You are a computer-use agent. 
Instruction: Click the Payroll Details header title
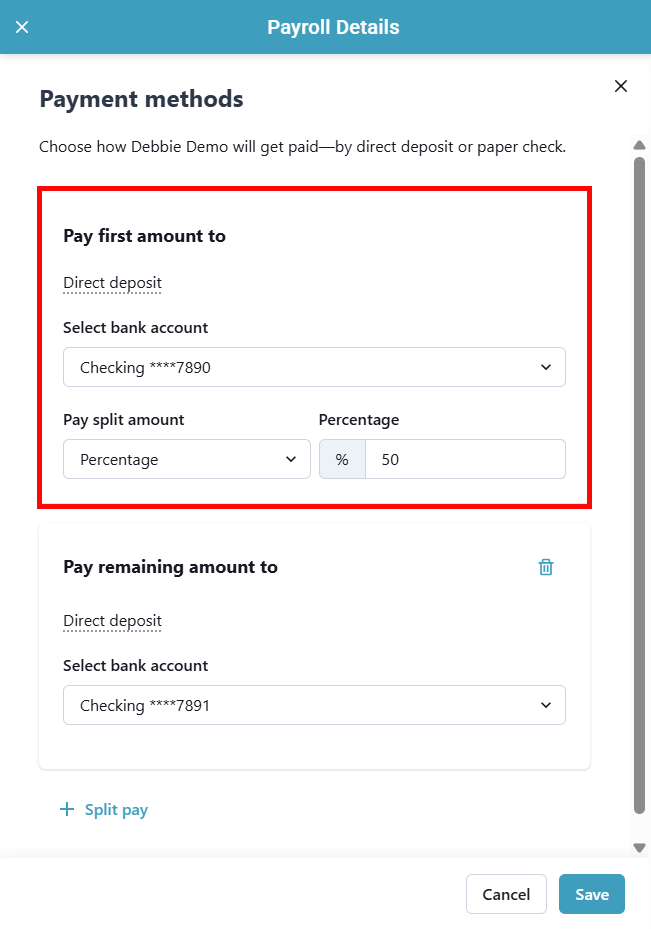333,27
